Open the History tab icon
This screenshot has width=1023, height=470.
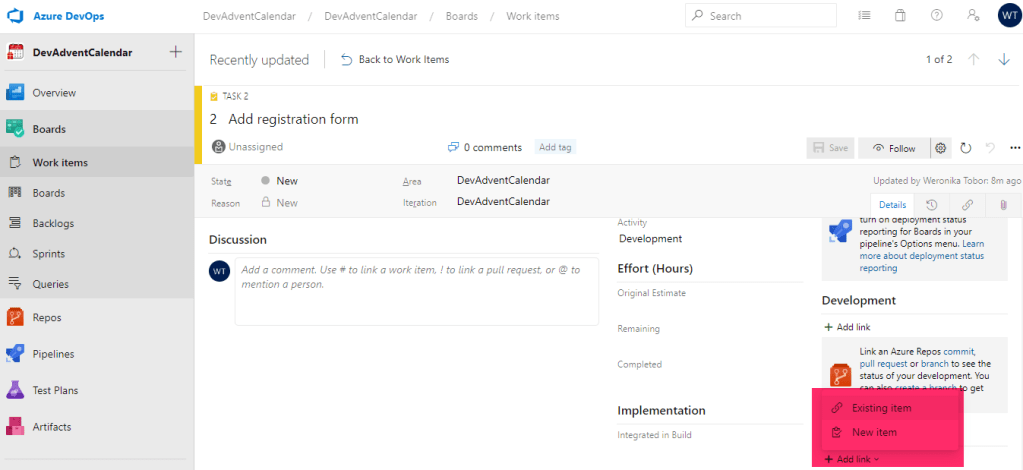tap(931, 205)
